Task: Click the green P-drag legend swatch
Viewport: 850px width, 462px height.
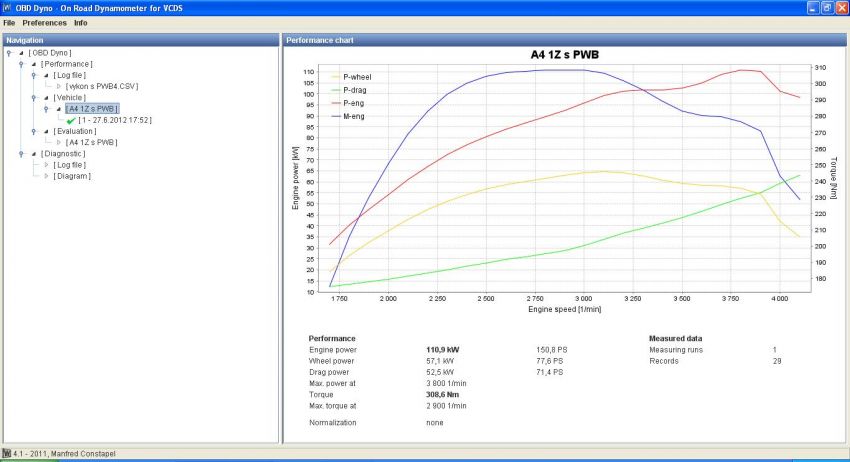Action: tap(336, 90)
